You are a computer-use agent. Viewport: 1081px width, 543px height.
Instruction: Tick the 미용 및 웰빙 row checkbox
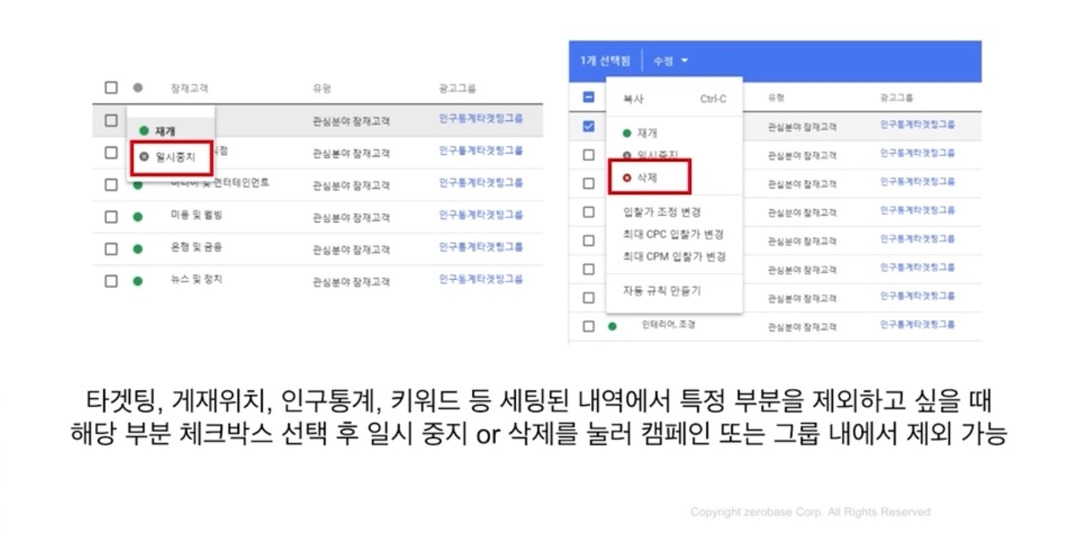click(111, 216)
